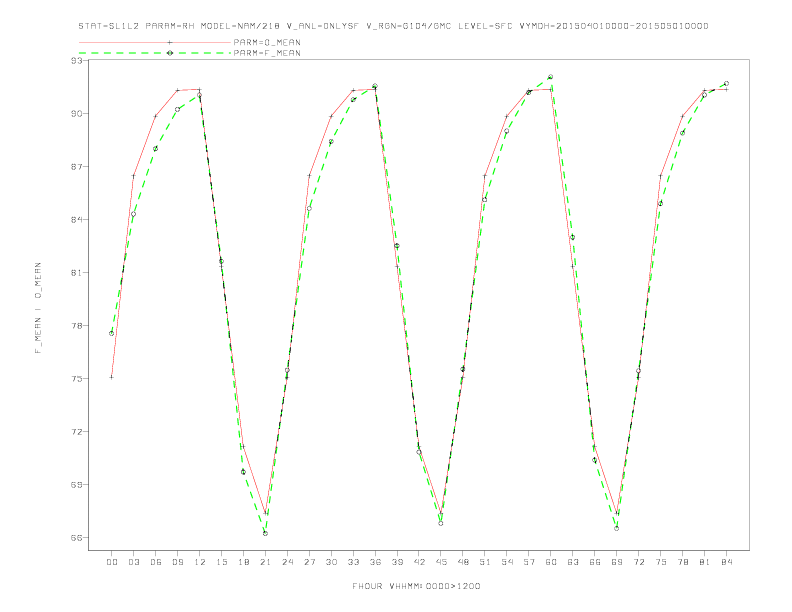Click the 63 x-axis hour label

[573, 562]
